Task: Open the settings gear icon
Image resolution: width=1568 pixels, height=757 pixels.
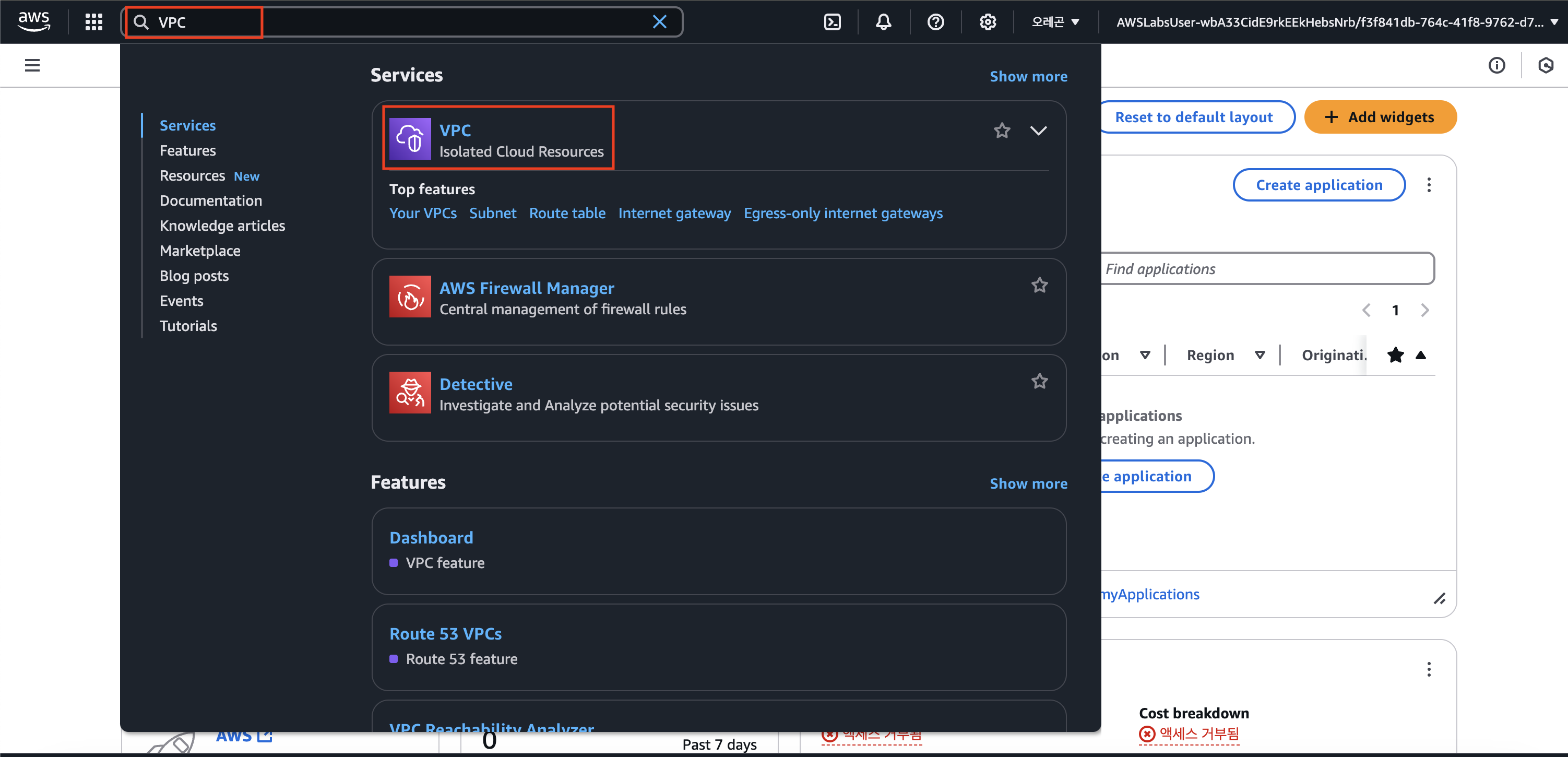Action: (x=987, y=22)
